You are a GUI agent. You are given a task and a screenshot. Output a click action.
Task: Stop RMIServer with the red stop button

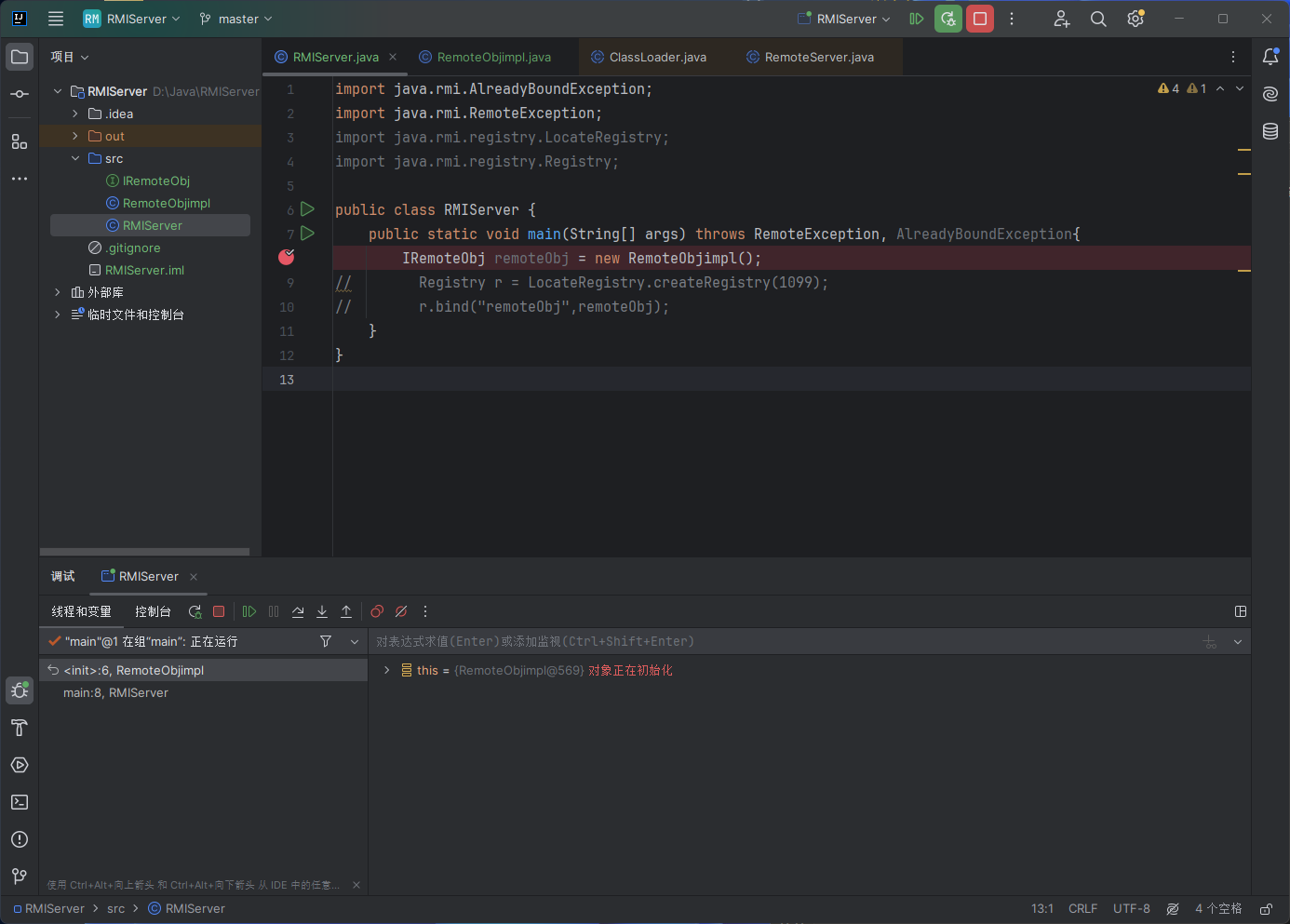(x=980, y=19)
